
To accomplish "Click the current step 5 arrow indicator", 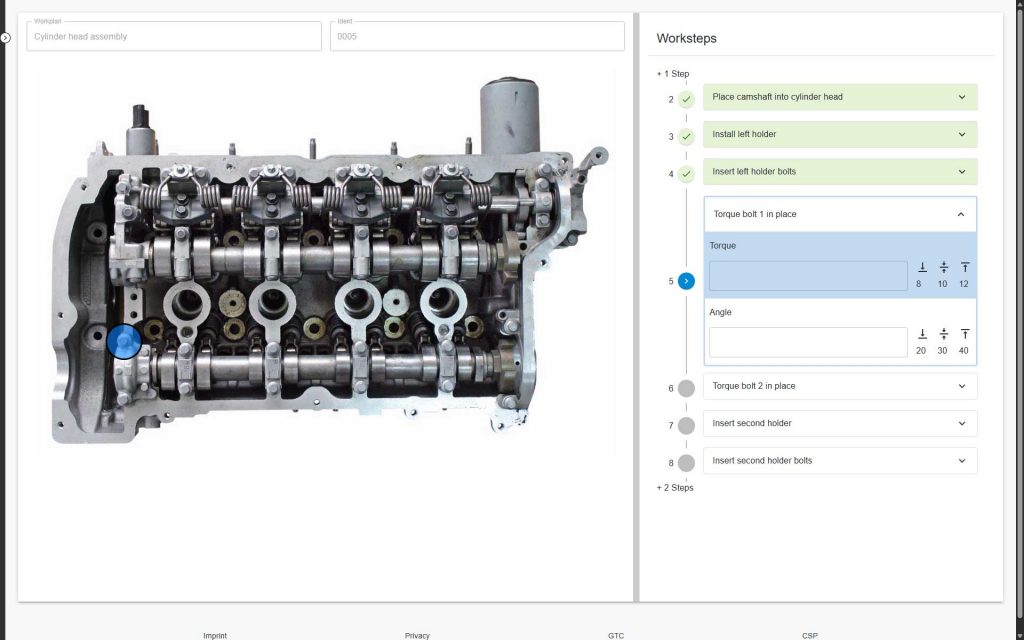I will pyautogui.click(x=686, y=281).
